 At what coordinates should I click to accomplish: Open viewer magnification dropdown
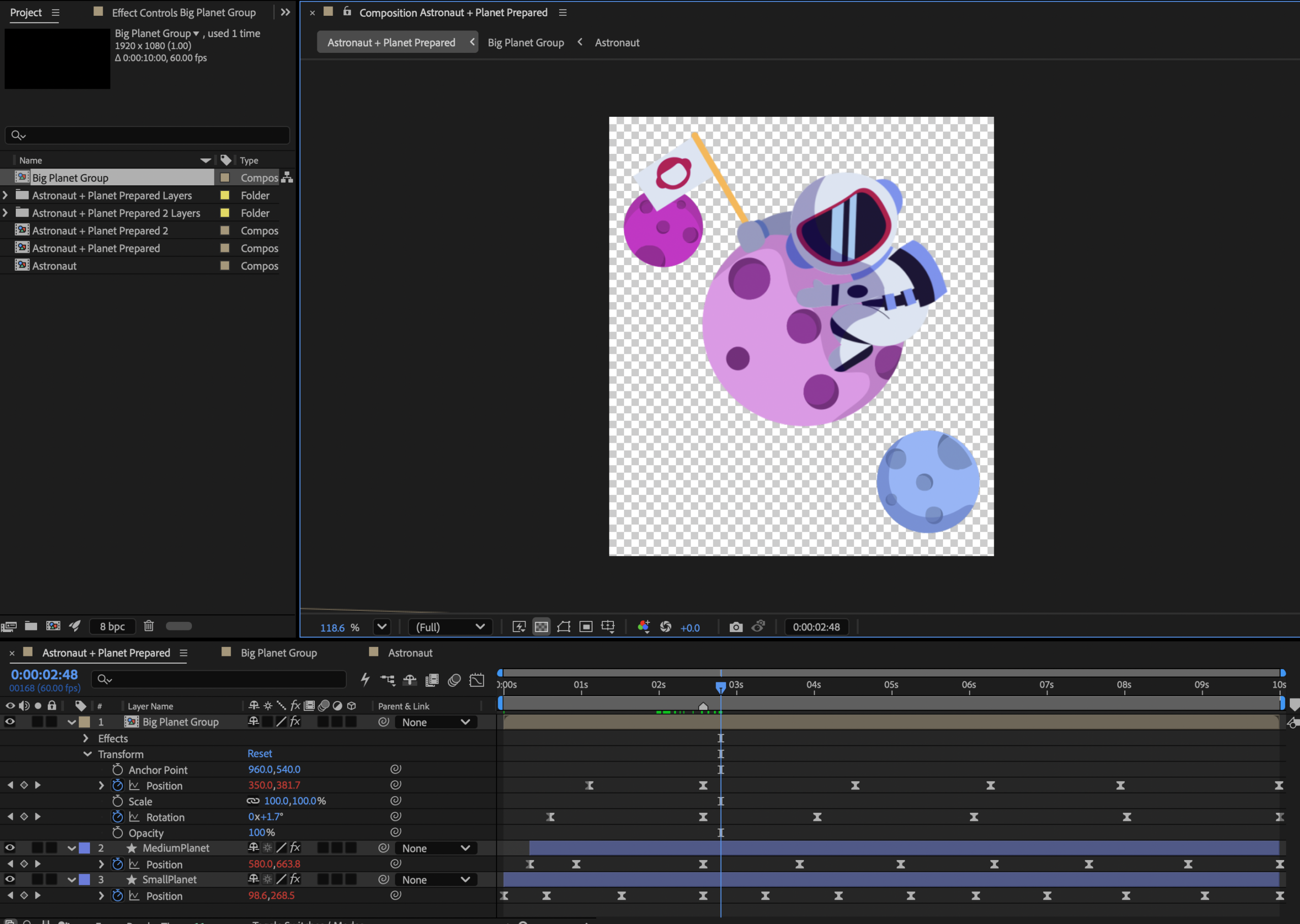coord(382,627)
